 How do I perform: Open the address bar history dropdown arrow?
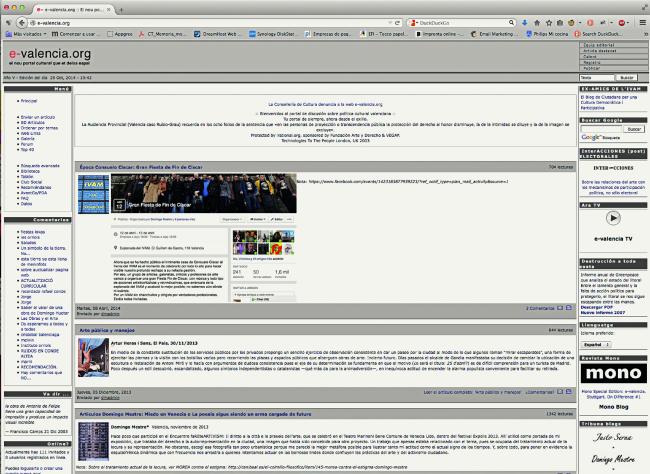click(390, 23)
